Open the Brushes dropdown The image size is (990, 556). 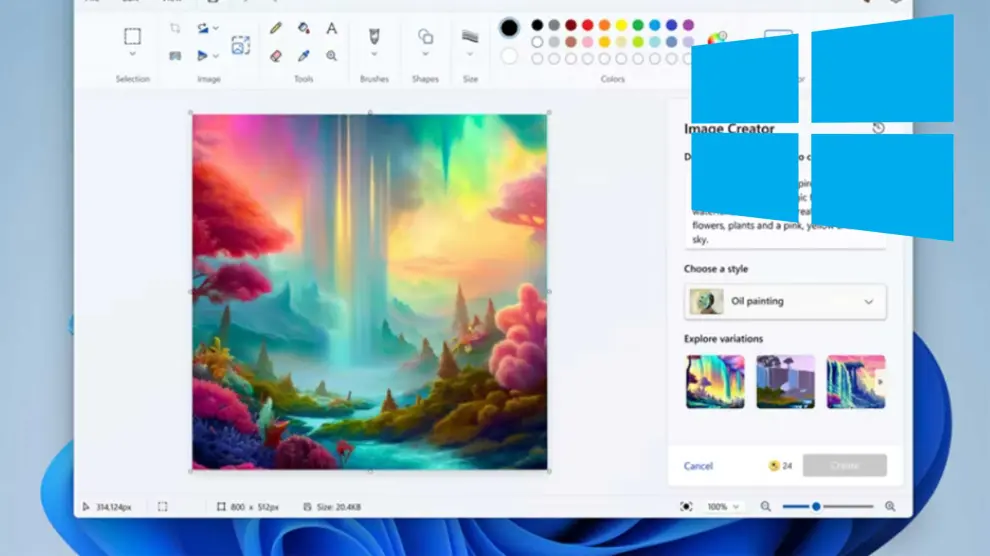[374, 54]
